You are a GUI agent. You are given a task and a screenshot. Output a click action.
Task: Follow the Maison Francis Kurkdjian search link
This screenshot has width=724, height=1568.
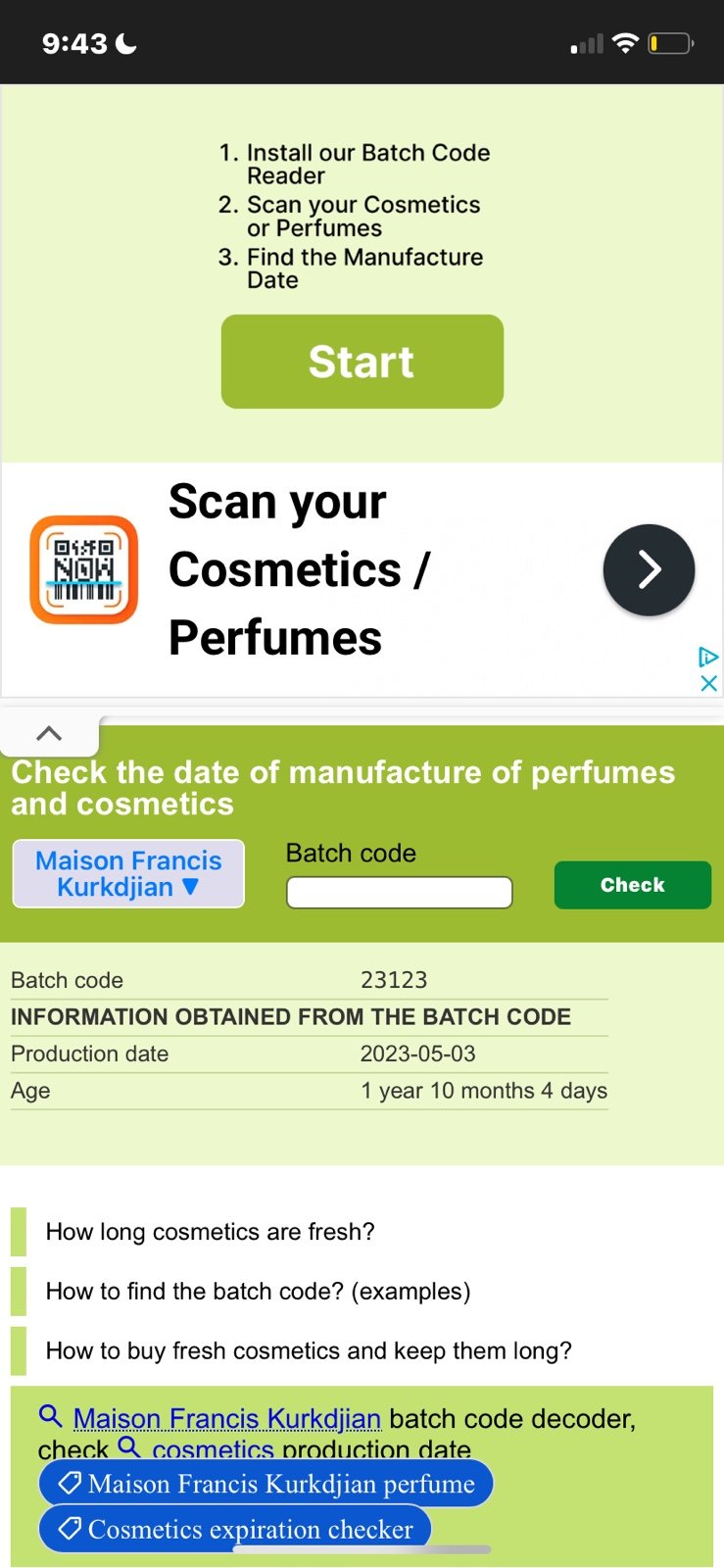point(226,1418)
